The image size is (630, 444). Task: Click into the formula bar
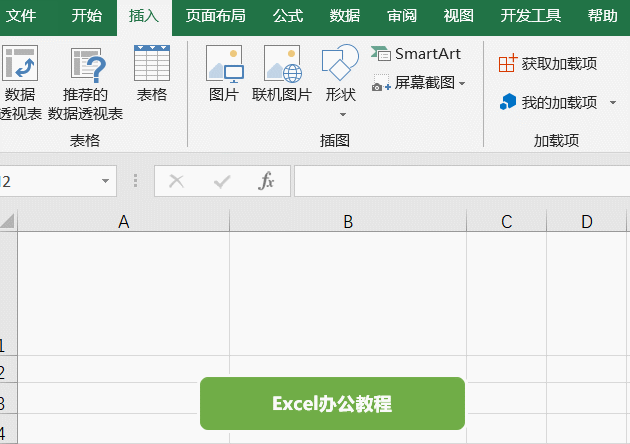[x=462, y=181]
